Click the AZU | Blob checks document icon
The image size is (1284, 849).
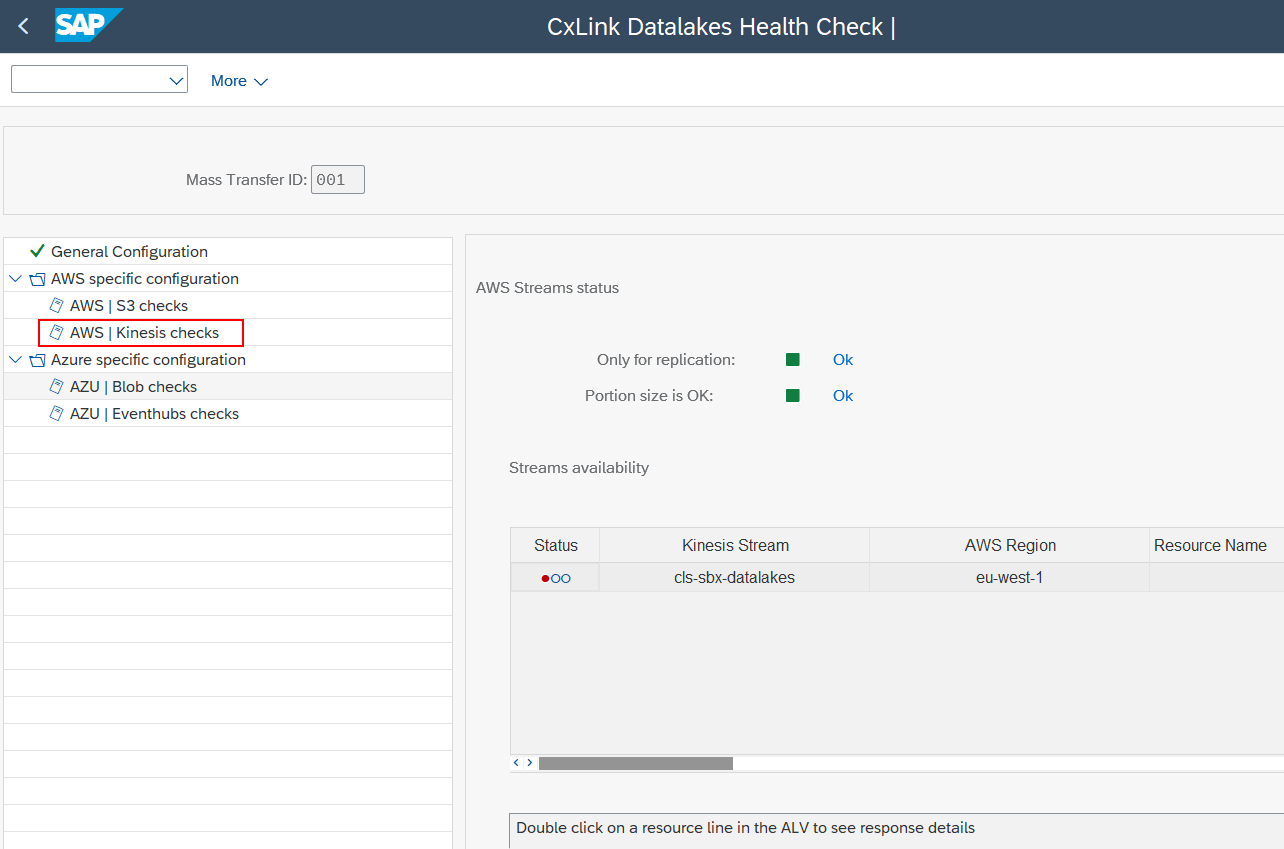click(57, 386)
